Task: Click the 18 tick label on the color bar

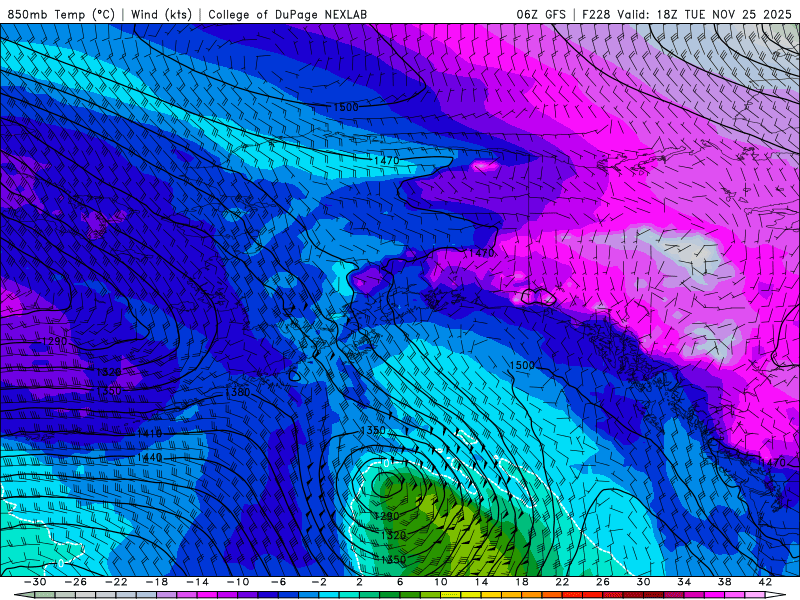Action: [x=522, y=582]
